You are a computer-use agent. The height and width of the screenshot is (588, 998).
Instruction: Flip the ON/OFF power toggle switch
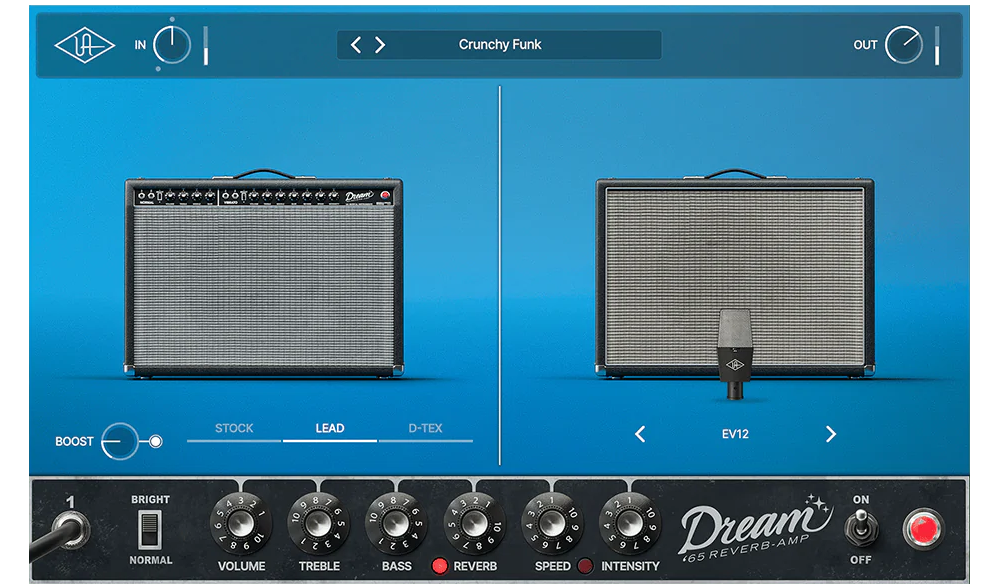(861, 528)
